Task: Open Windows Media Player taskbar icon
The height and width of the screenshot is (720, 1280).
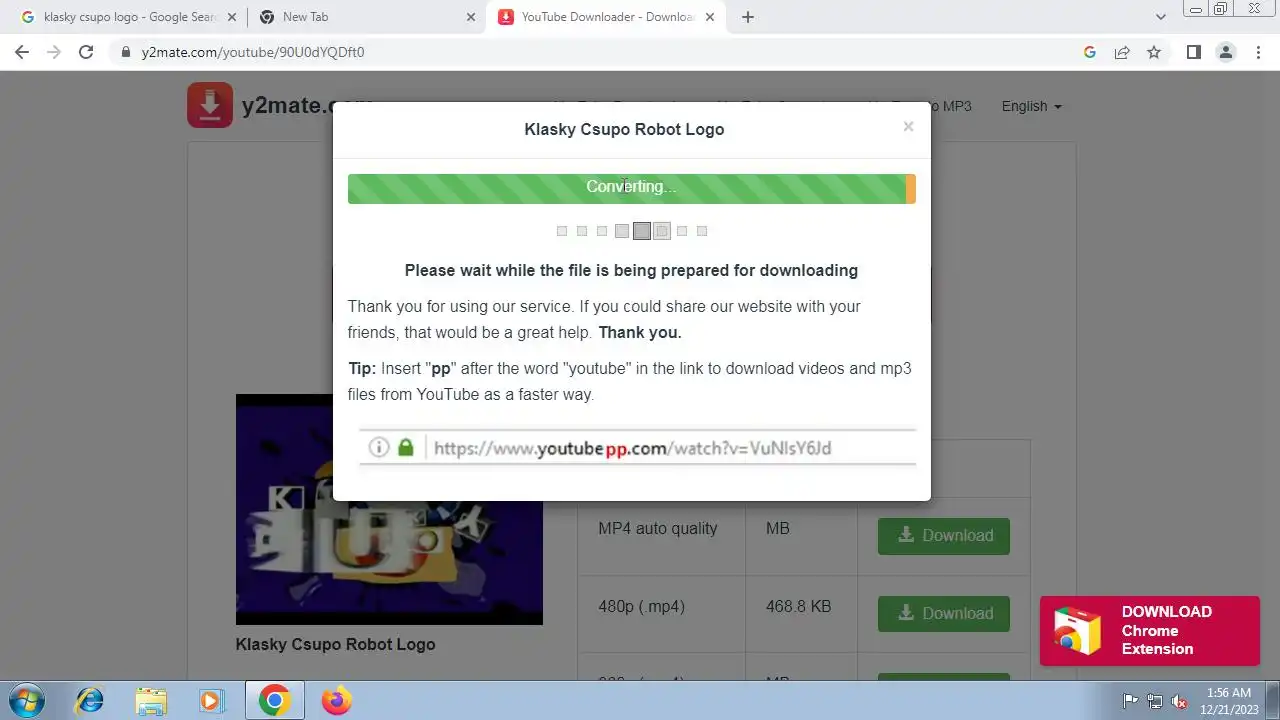Action: [x=212, y=701]
